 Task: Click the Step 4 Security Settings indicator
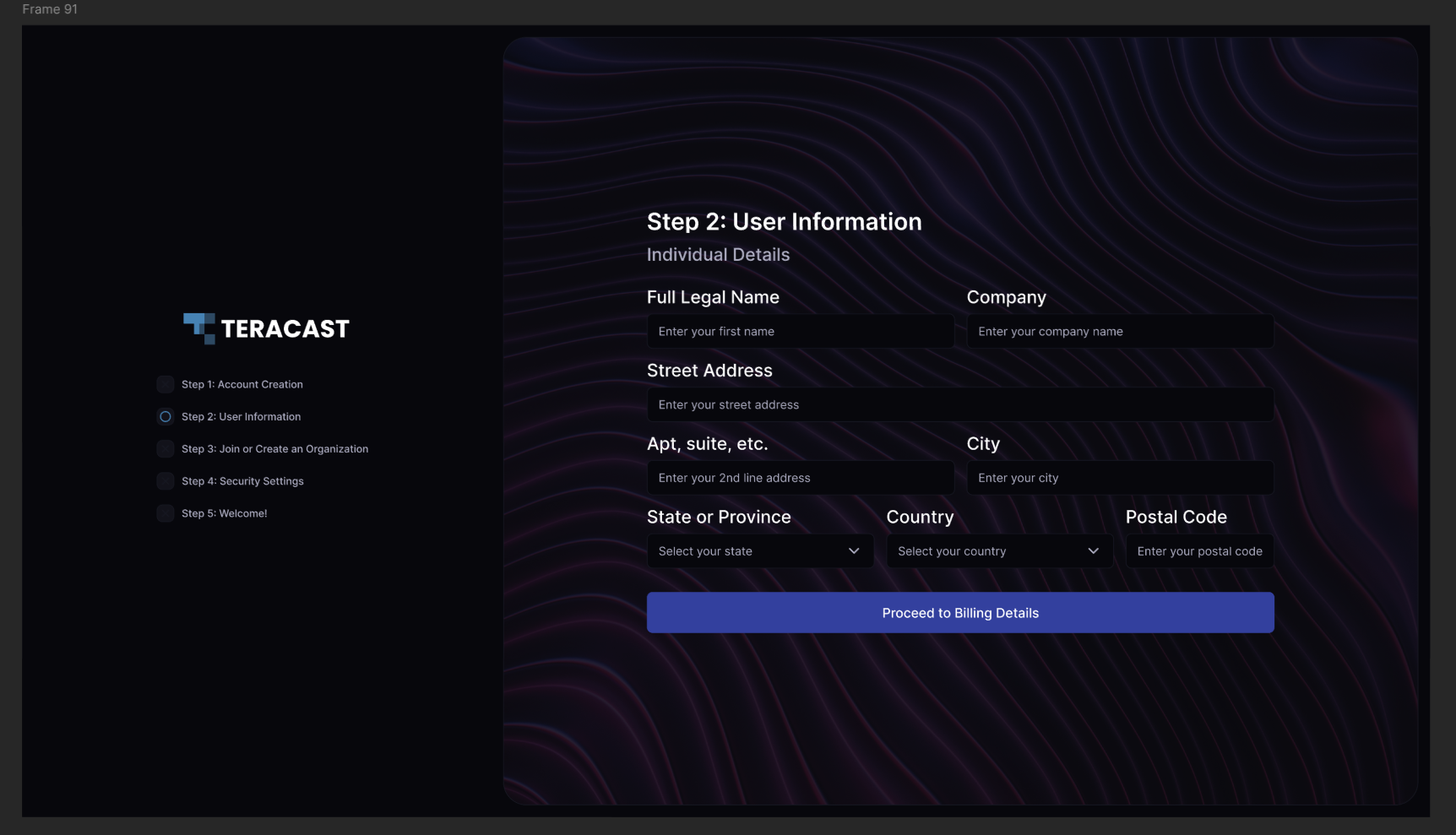tap(166, 481)
